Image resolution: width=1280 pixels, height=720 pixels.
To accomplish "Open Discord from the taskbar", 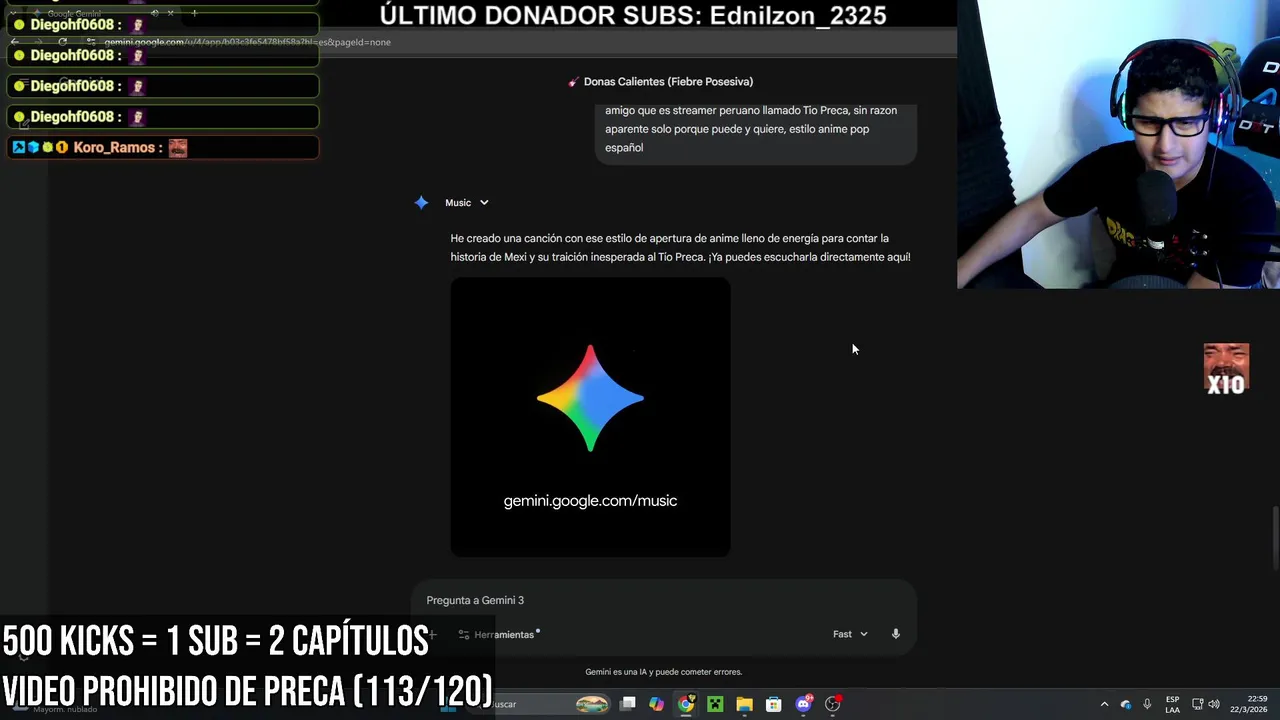I will point(803,704).
